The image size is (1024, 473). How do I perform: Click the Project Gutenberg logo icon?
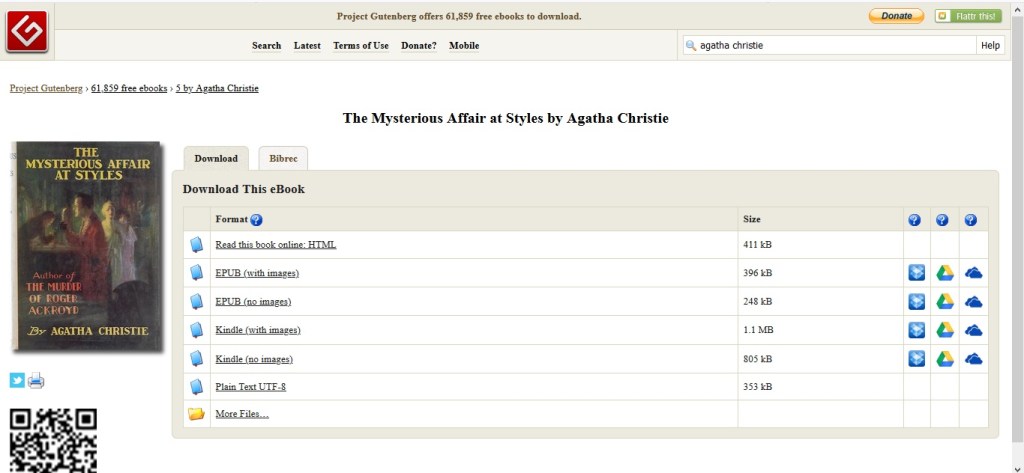tap(27, 30)
